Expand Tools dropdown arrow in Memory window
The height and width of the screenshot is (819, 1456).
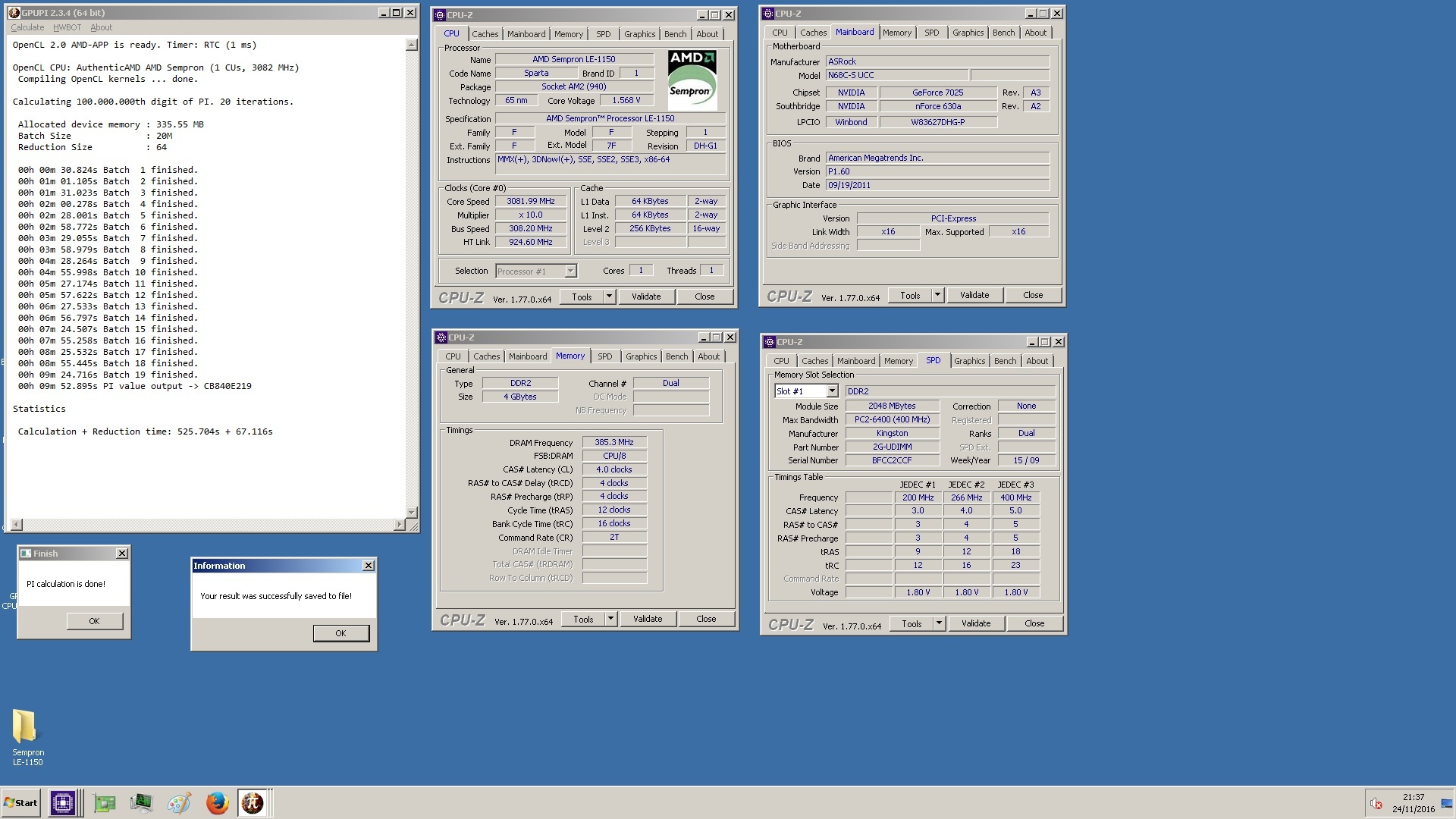coord(610,619)
